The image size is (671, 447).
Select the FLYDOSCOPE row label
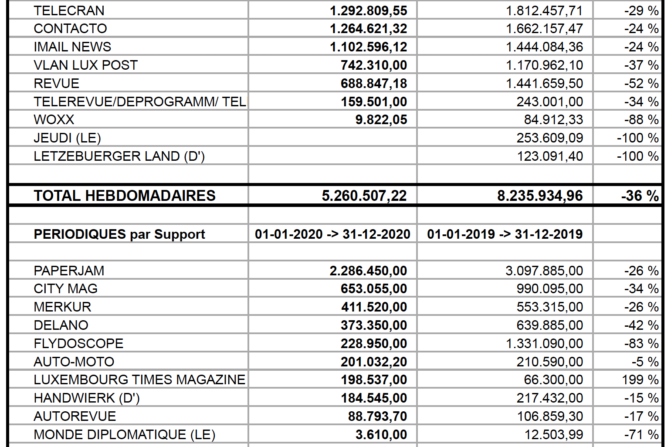pyautogui.click(x=78, y=343)
